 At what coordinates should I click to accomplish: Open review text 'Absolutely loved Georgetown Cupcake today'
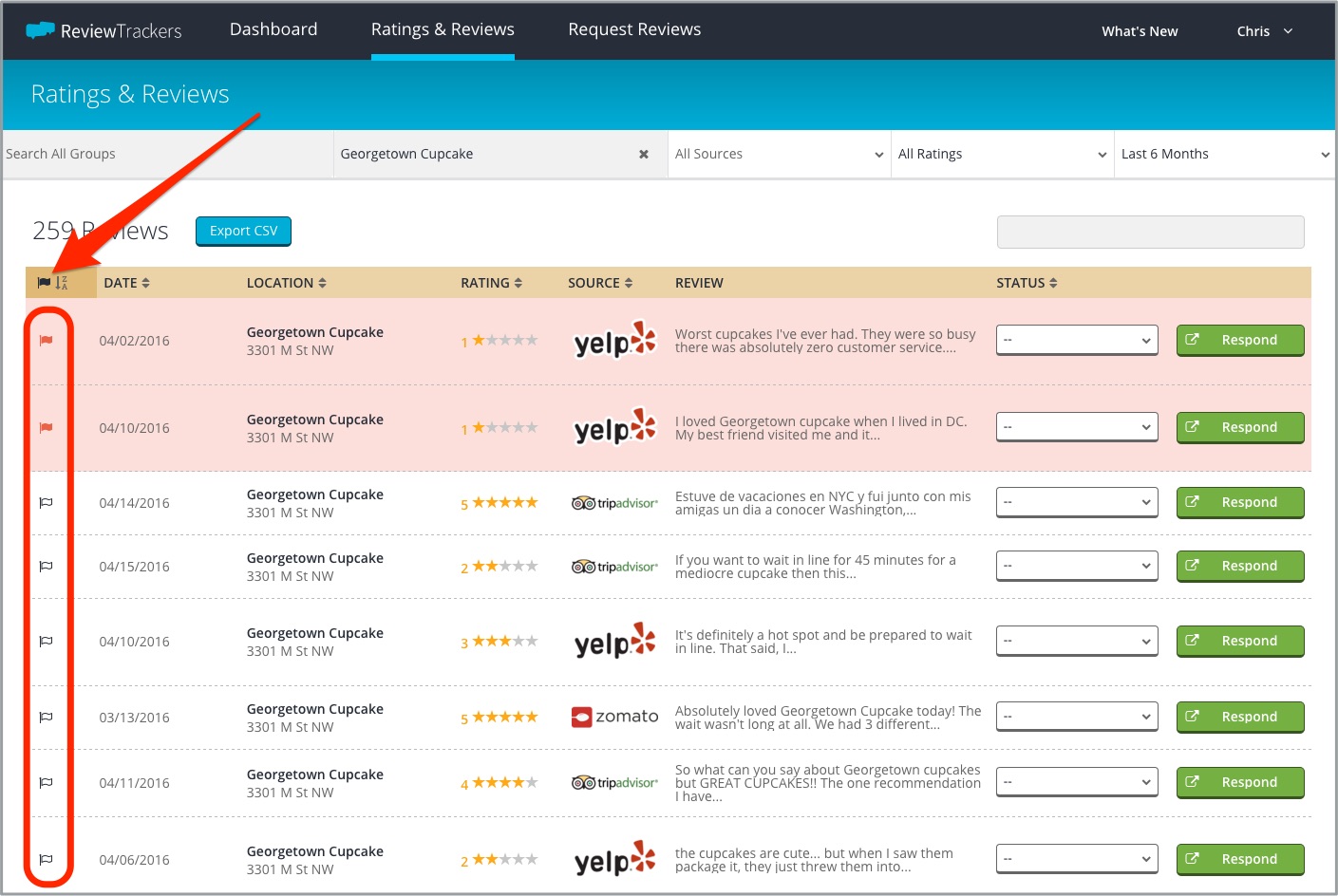828,718
